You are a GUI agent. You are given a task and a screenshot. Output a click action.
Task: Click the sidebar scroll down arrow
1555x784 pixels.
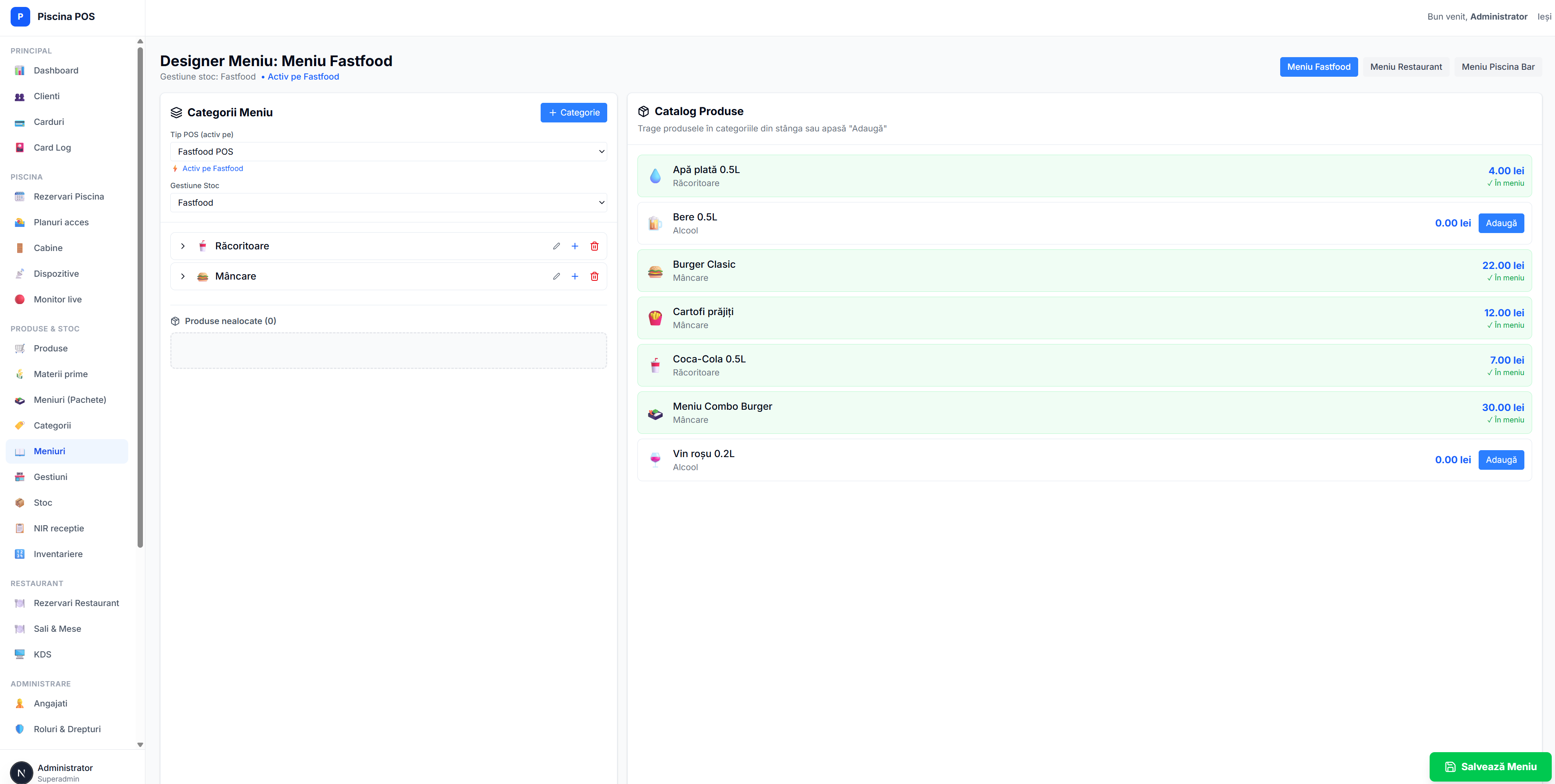[140, 745]
